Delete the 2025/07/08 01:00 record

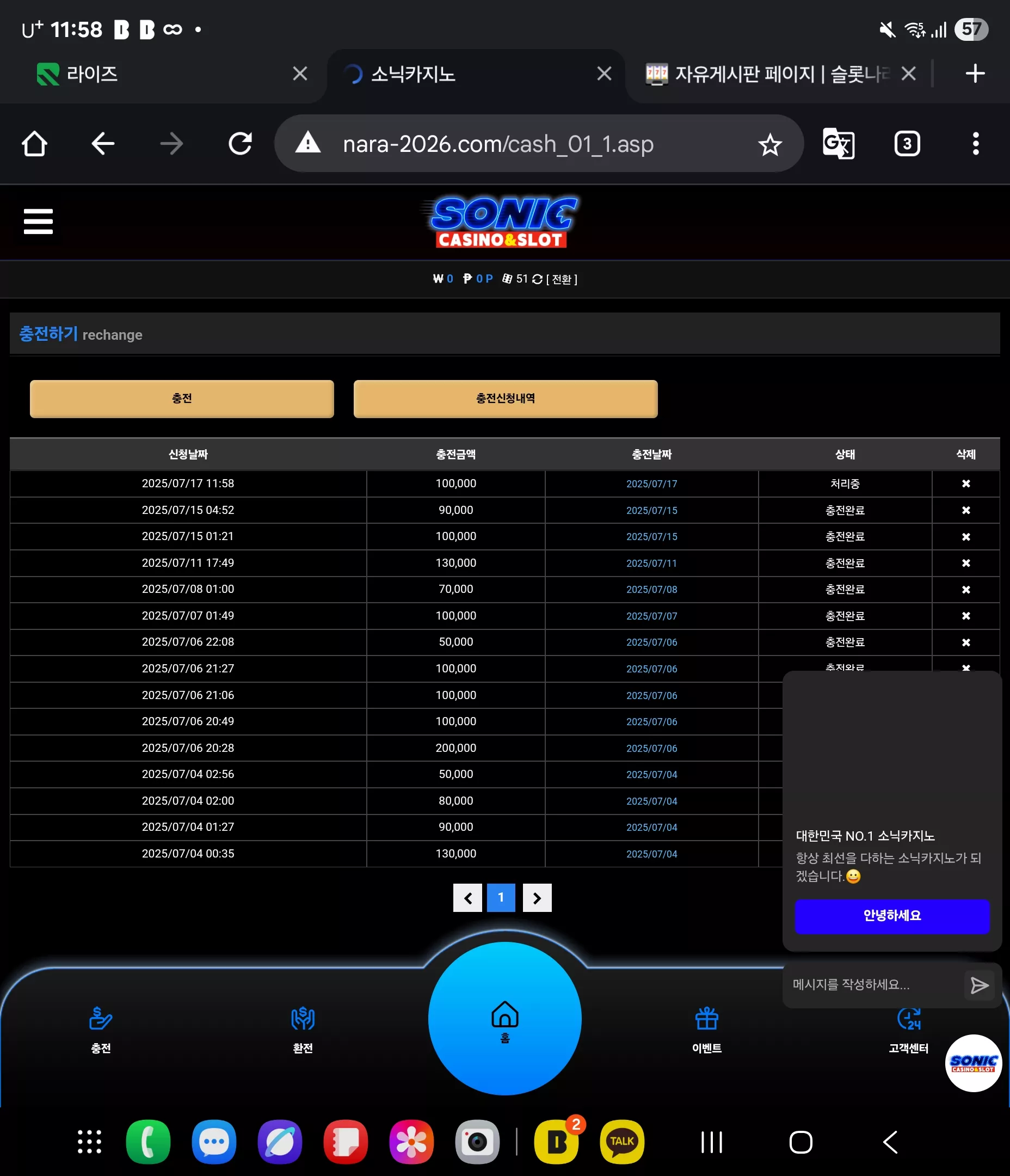click(x=966, y=590)
